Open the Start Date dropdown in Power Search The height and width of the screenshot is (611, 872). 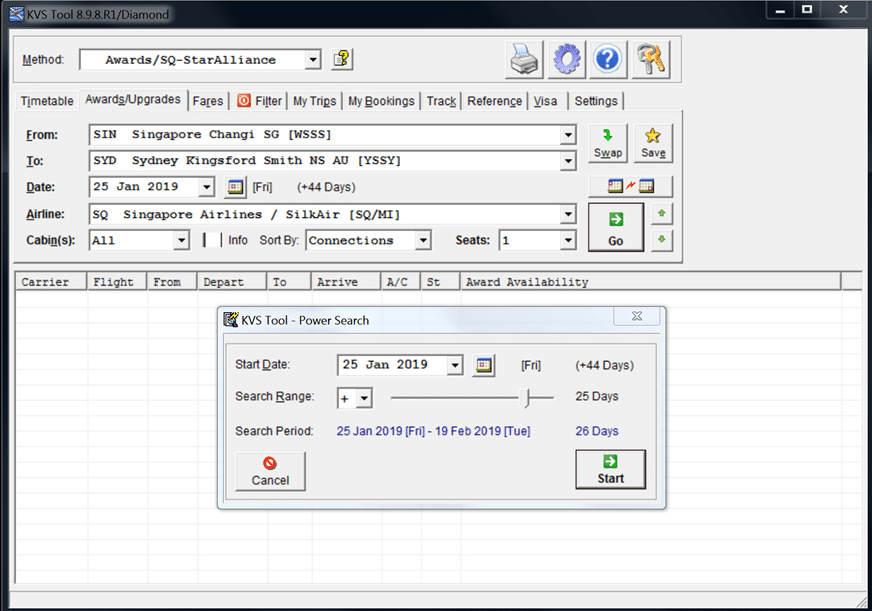tap(455, 365)
